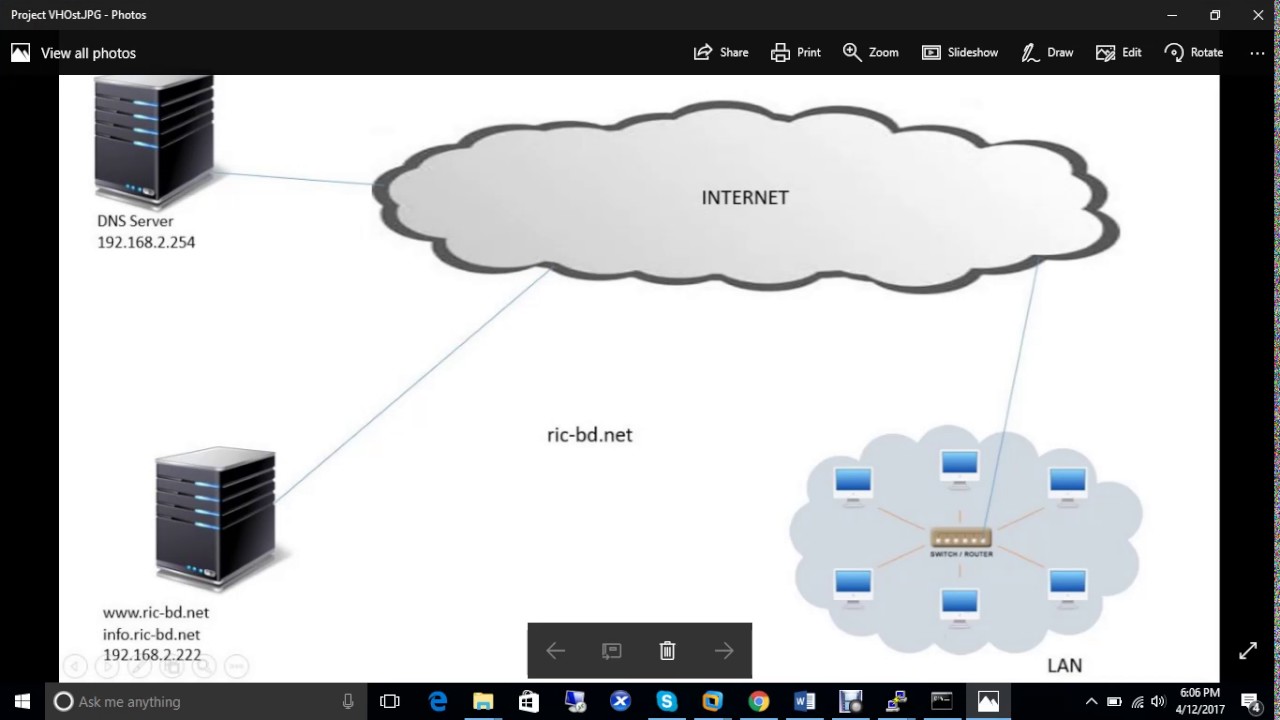Toggle full screen with diagonal arrows icon
The width and height of the screenshot is (1280, 720).
pyautogui.click(x=1248, y=651)
